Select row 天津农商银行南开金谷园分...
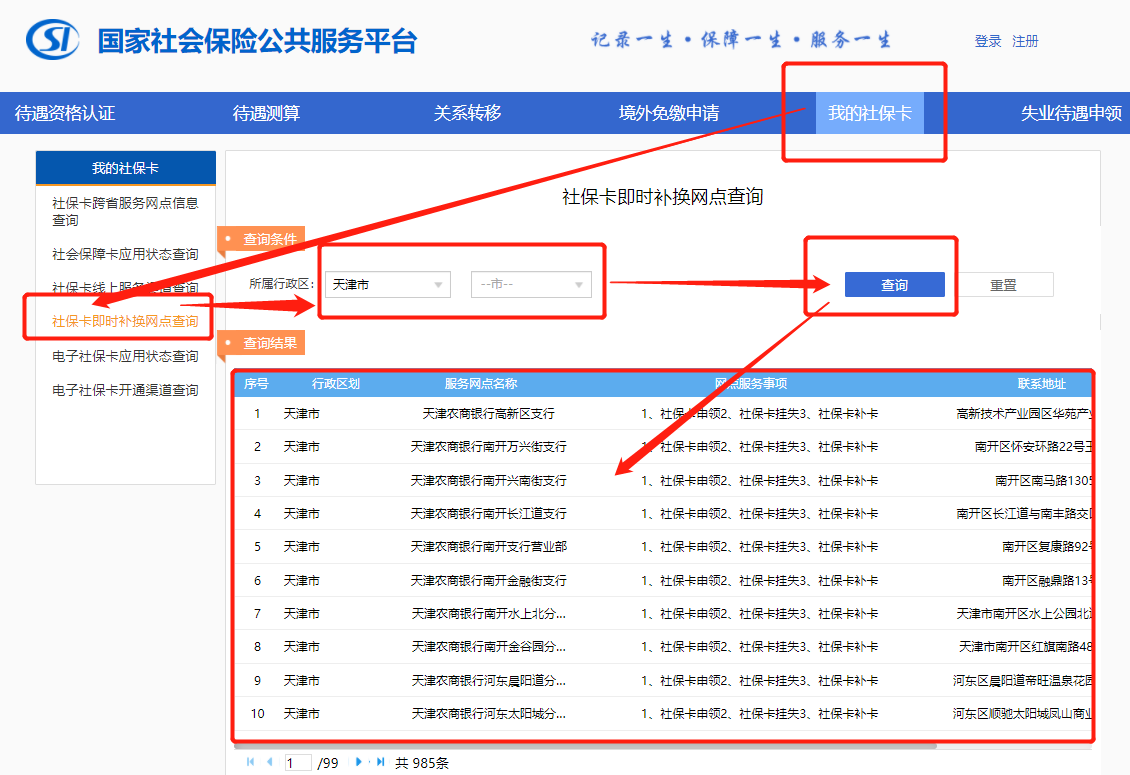This screenshot has width=1130, height=775. click(663, 647)
